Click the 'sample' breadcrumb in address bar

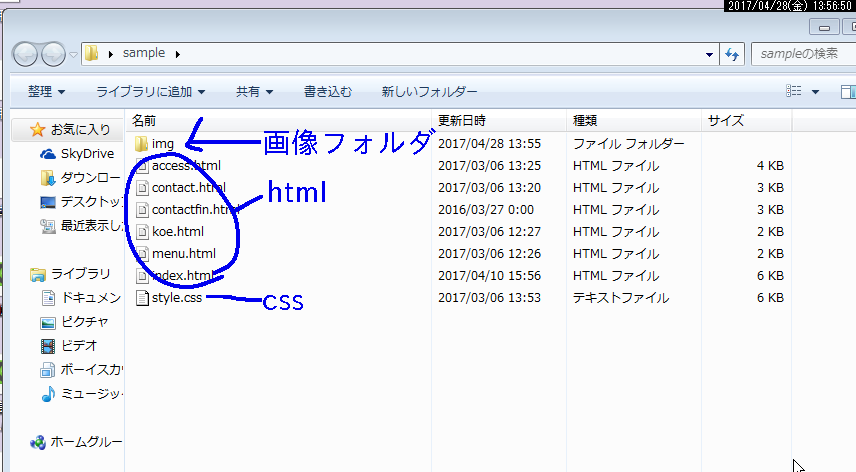point(144,53)
